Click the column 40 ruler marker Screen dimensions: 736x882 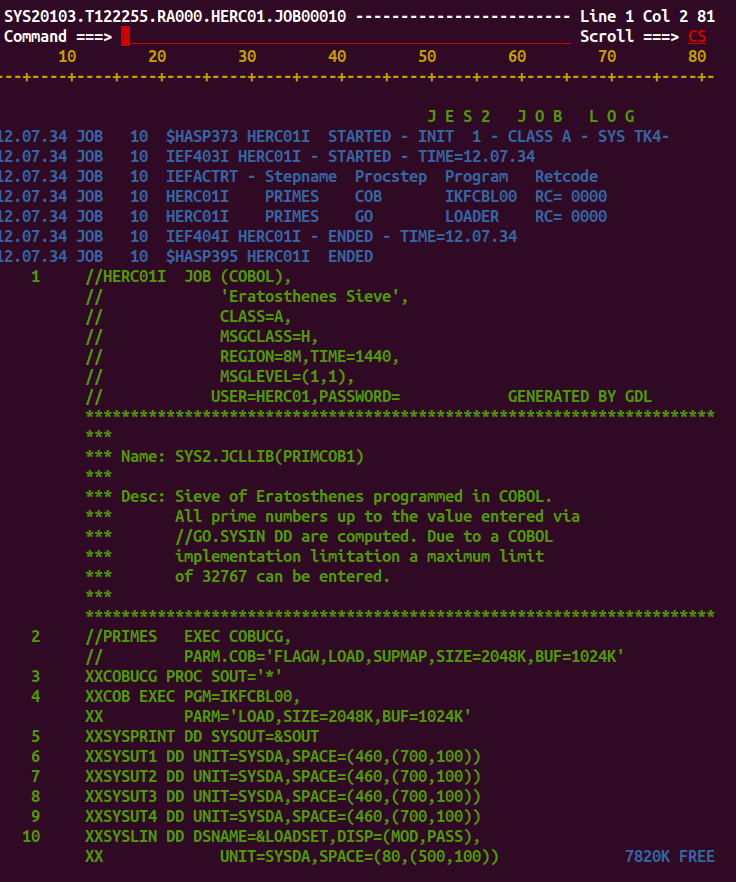pyautogui.click(x=337, y=56)
